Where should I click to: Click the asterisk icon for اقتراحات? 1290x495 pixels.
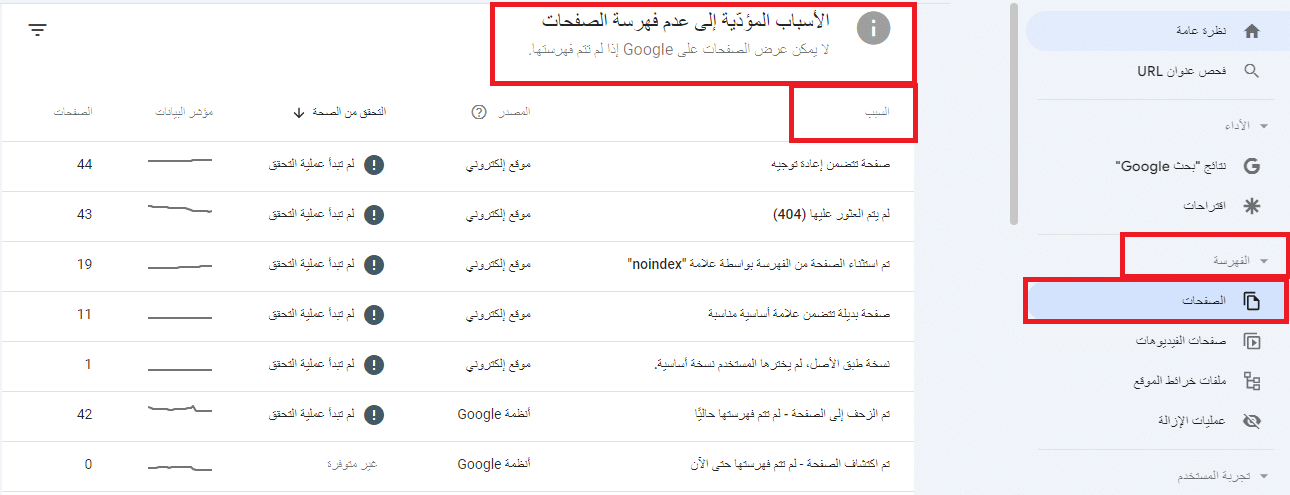[1251, 205]
